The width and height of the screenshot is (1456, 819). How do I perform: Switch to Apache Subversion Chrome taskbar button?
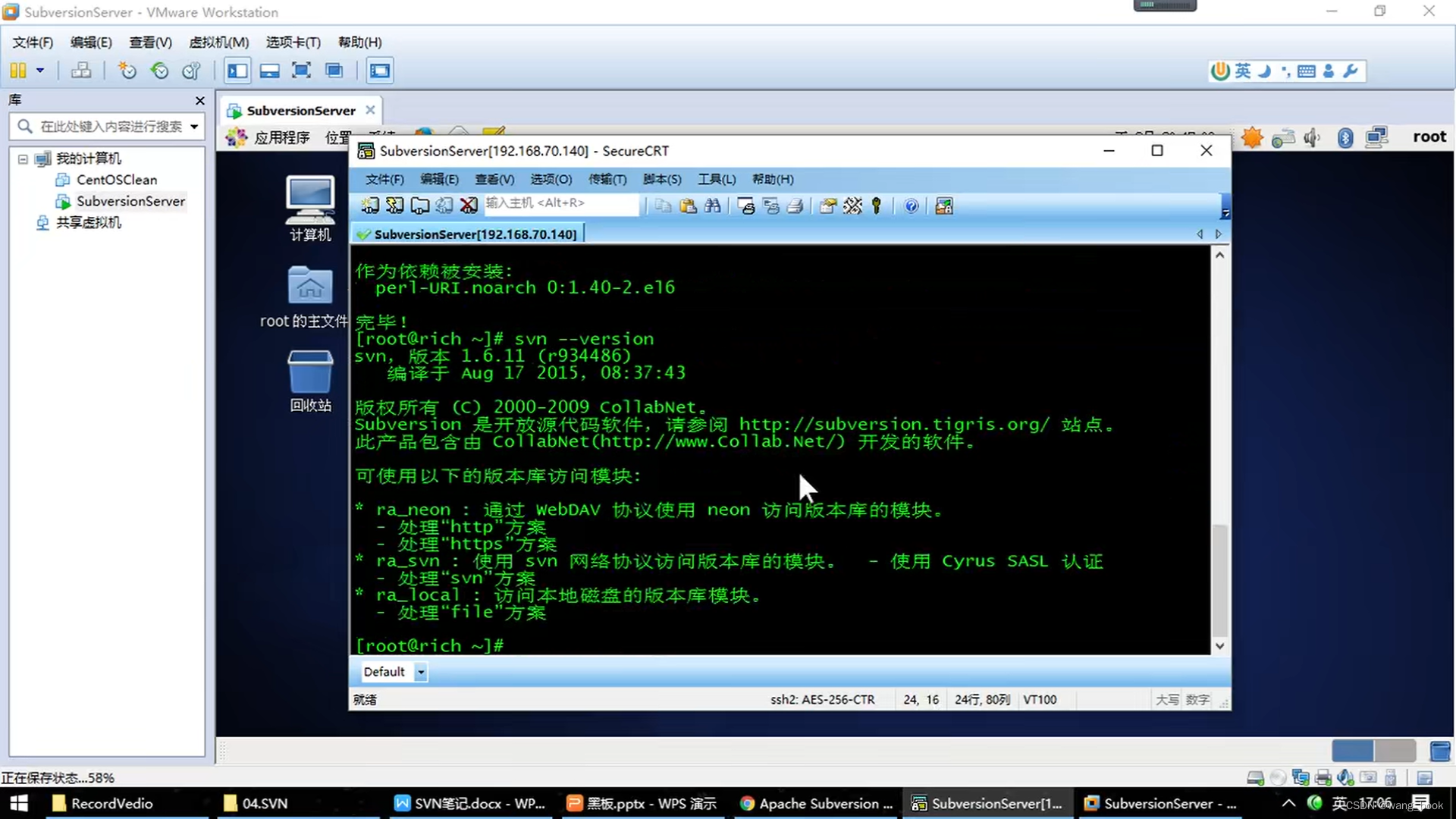(817, 803)
